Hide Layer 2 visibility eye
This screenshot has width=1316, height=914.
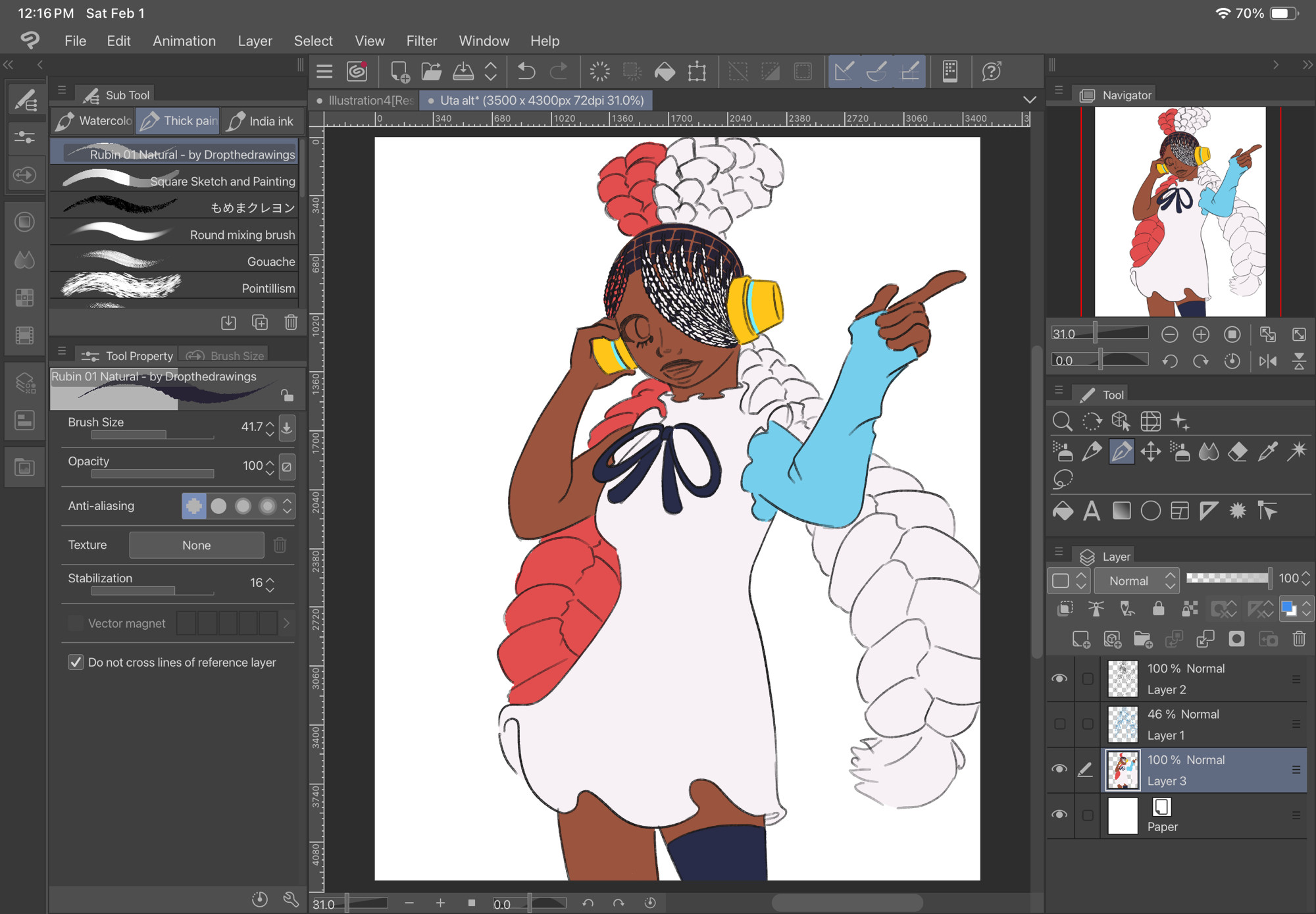pyautogui.click(x=1059, y=678)
